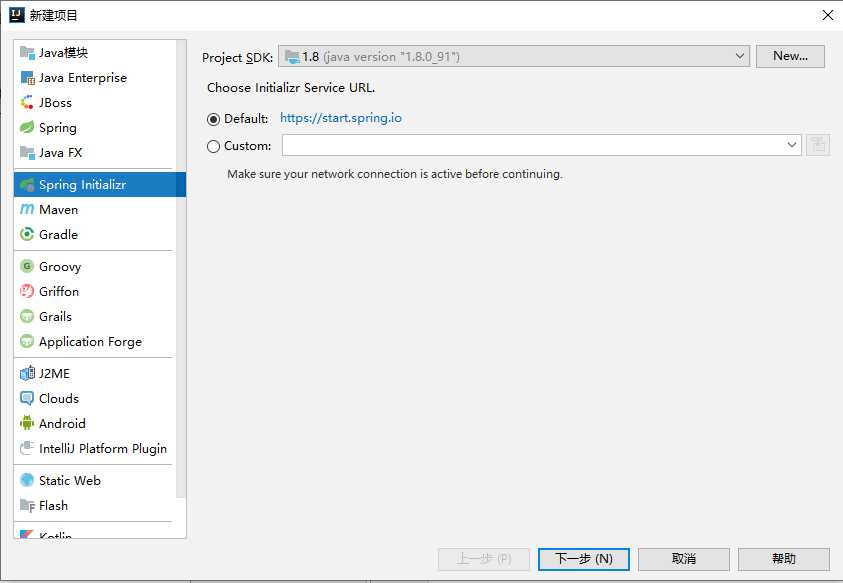Click the Gradle icon
This screenshot has height=583, width=843.
pos(27,234)
